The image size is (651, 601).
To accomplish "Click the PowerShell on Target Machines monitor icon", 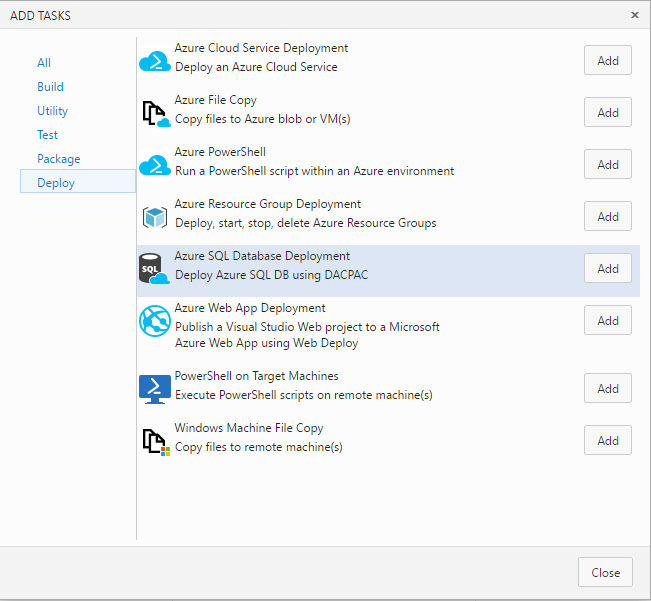I will [155, 389].
